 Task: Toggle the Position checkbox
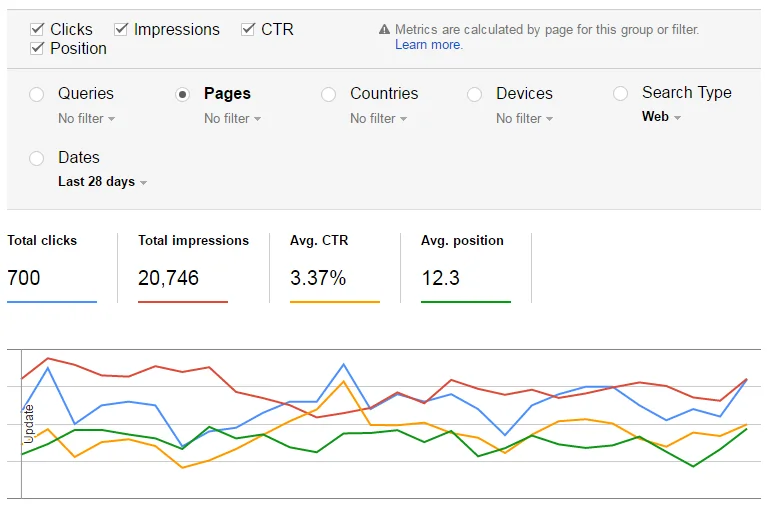point(37,48)
